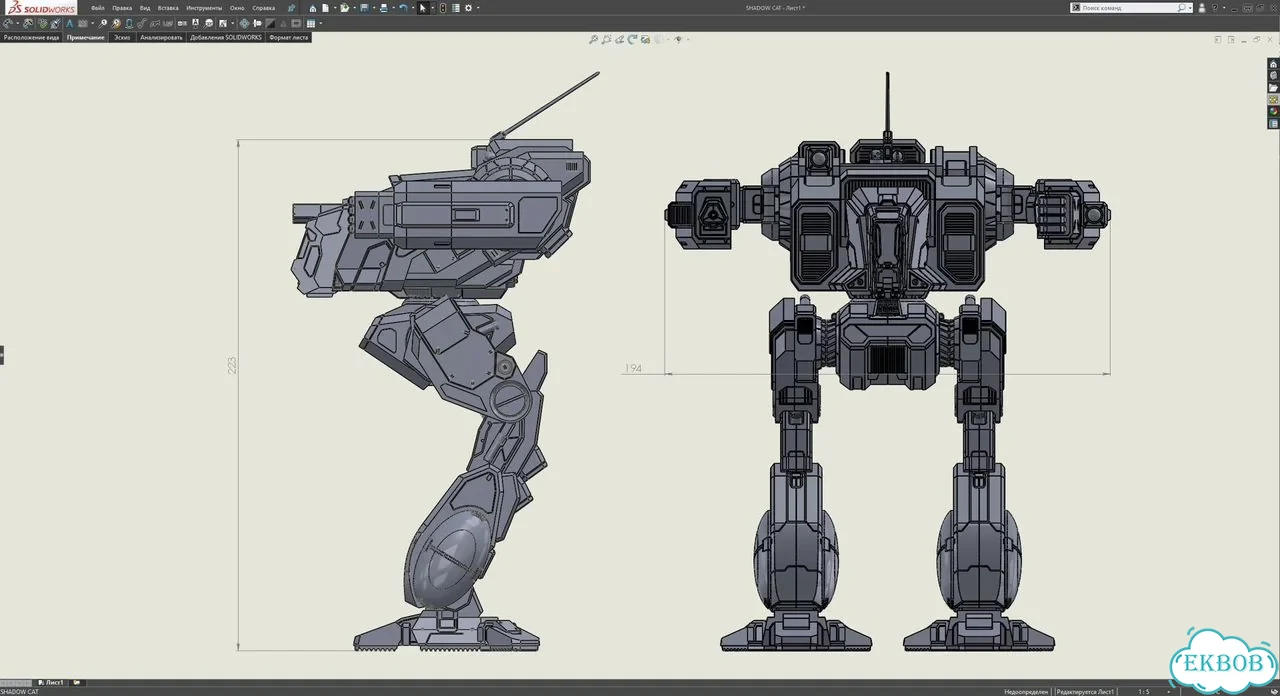Activate the Select cursor tool
This screenshot has width=1280, height=696.
tap(423, 8)
